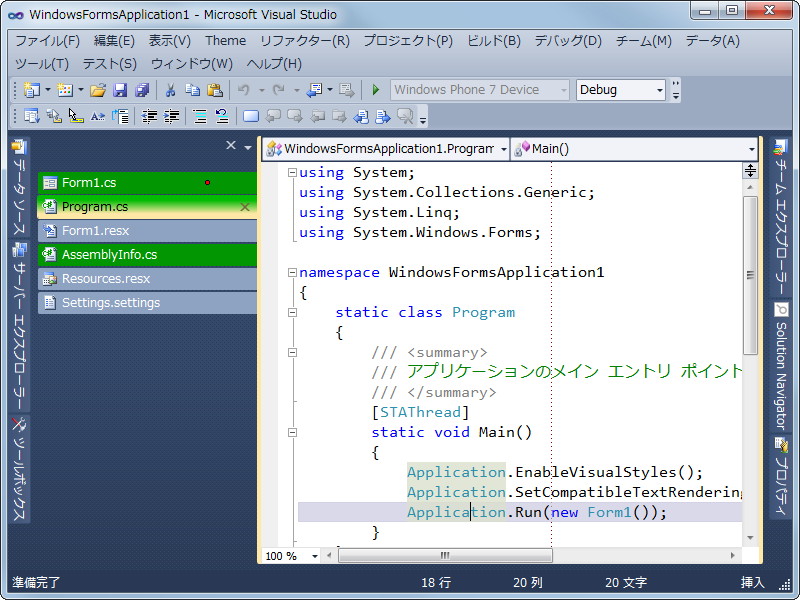Viewport: 800px width, 600px height.
Task: Click the Cut scissors icon
Action: 170,90
